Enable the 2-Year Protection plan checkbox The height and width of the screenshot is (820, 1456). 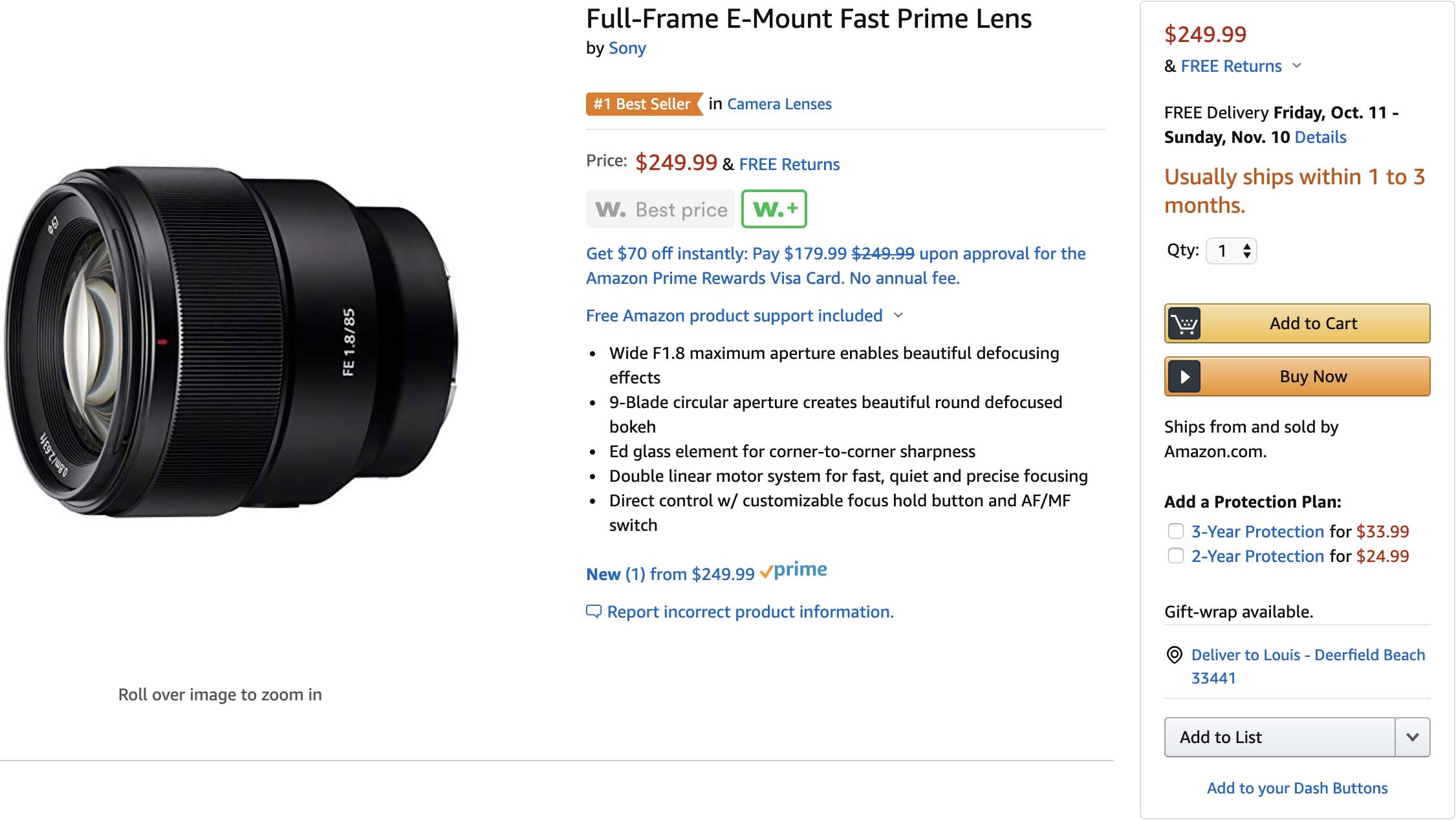coord(1176,556)
